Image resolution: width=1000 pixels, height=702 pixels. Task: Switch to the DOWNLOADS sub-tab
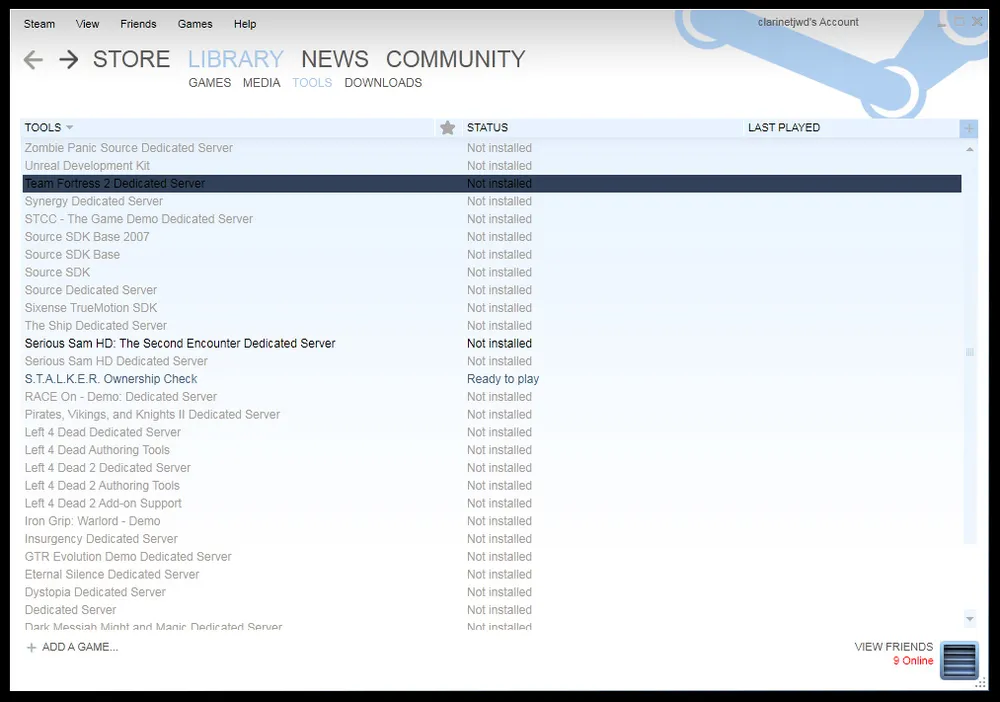coord(383,83)
